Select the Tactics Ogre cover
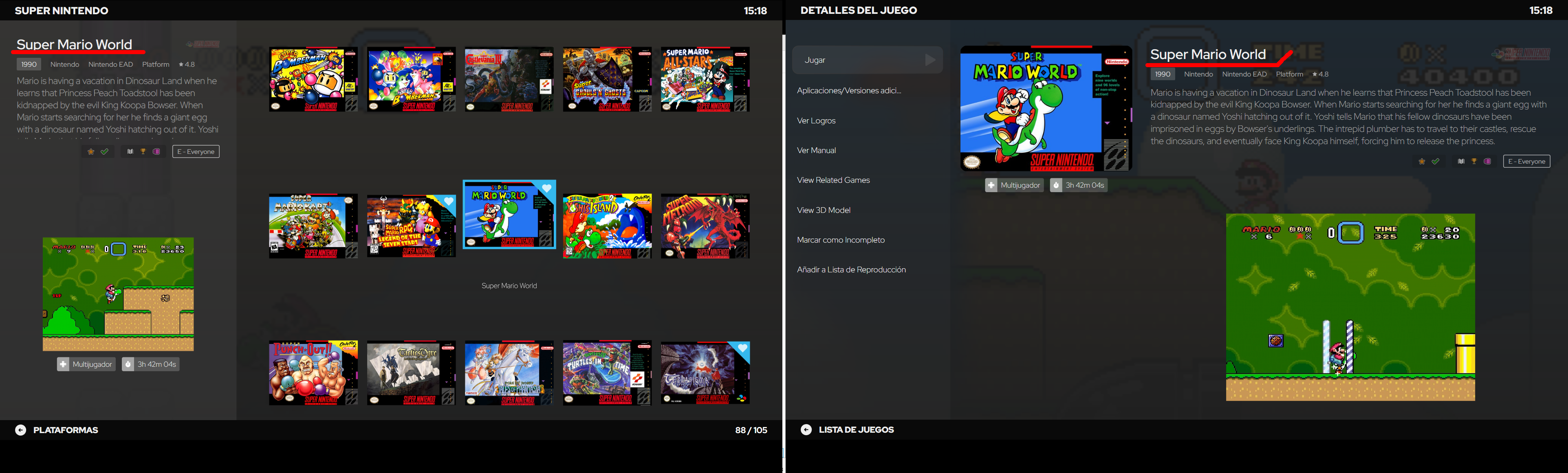The height and width of the screenshot is (473, 1568). pos(412,373)
